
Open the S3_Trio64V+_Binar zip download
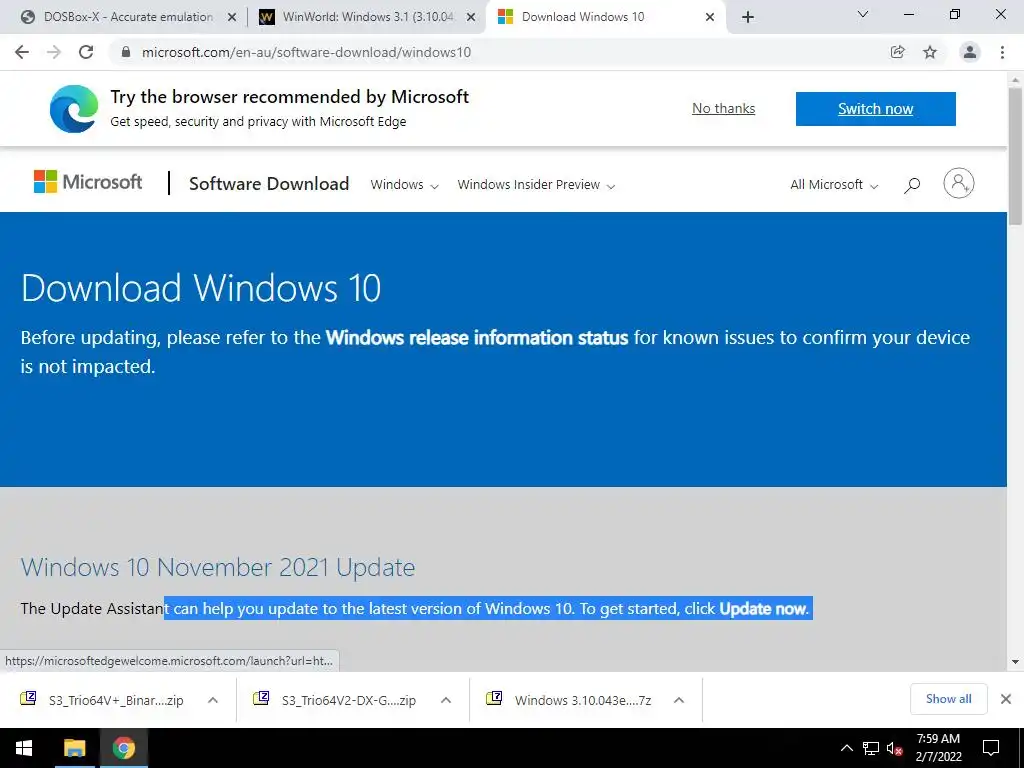116,700
